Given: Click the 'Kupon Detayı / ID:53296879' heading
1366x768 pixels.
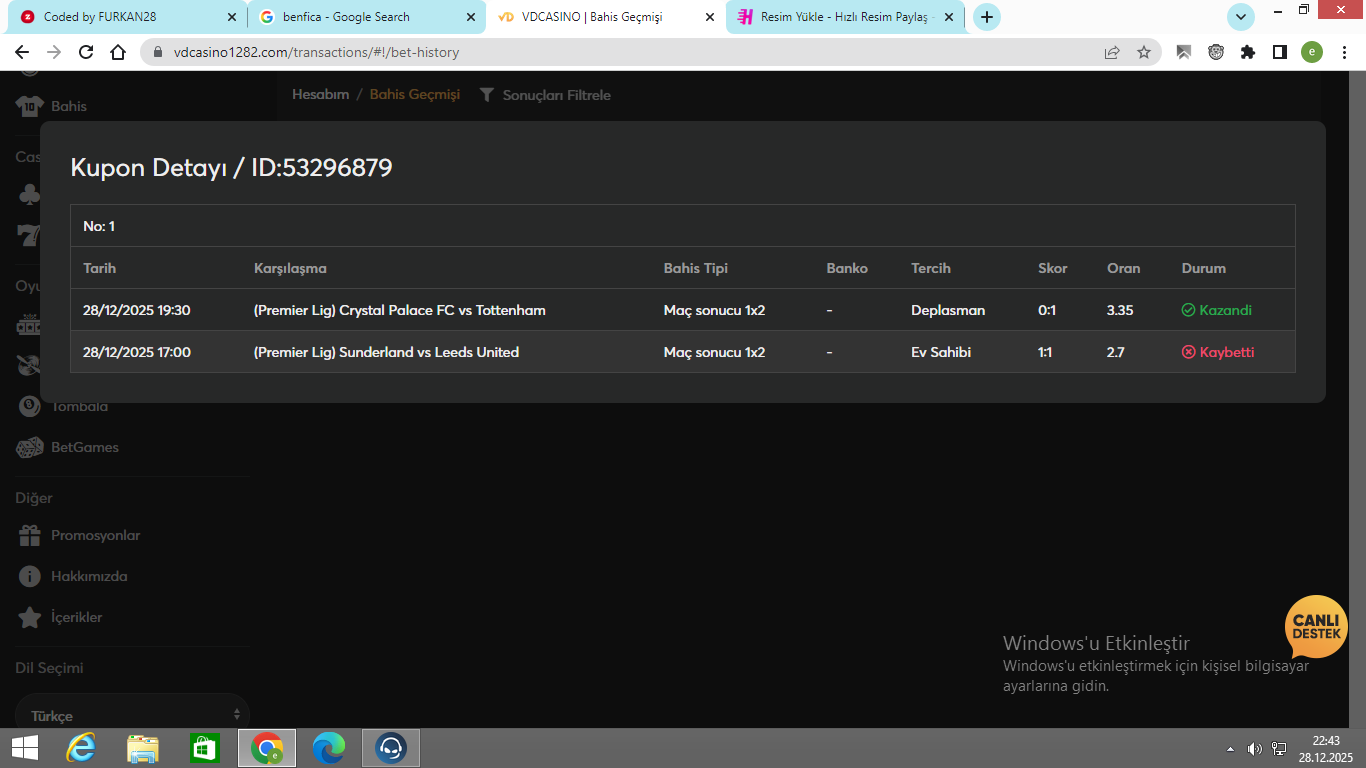Looking at the screenshot, I should coord(231,168).
